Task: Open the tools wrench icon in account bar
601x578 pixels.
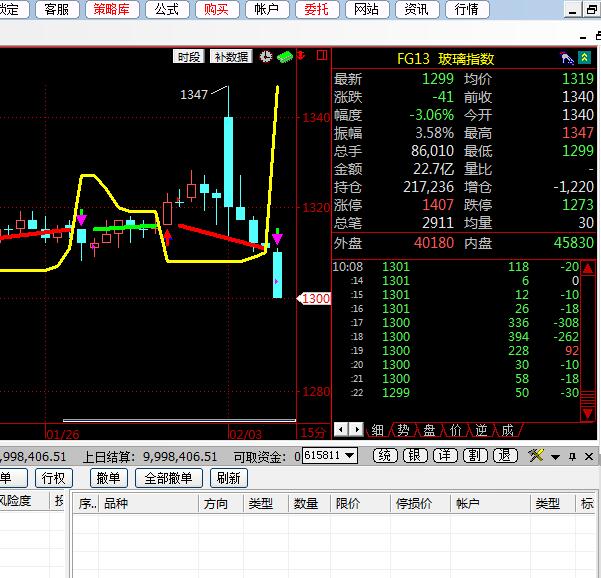Action: pyautogui.click(x=535, y=456)
